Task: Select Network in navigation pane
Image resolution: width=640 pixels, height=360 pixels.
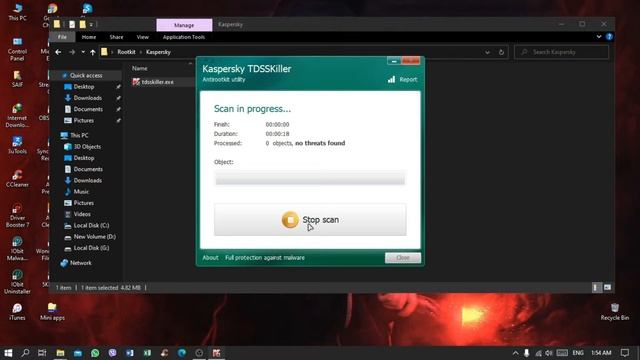Action: coord(80,263)
